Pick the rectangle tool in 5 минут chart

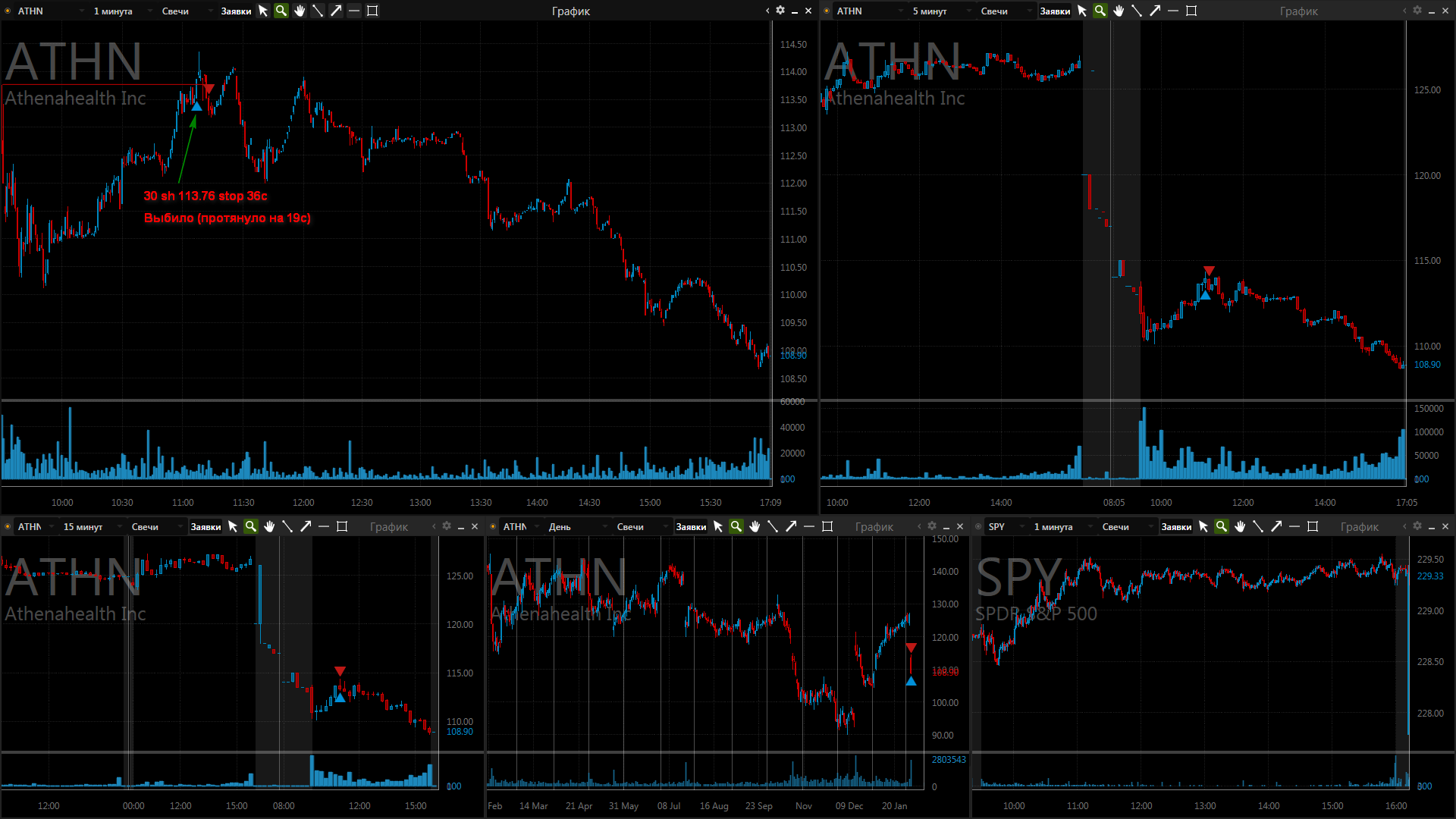point(1191,11)
